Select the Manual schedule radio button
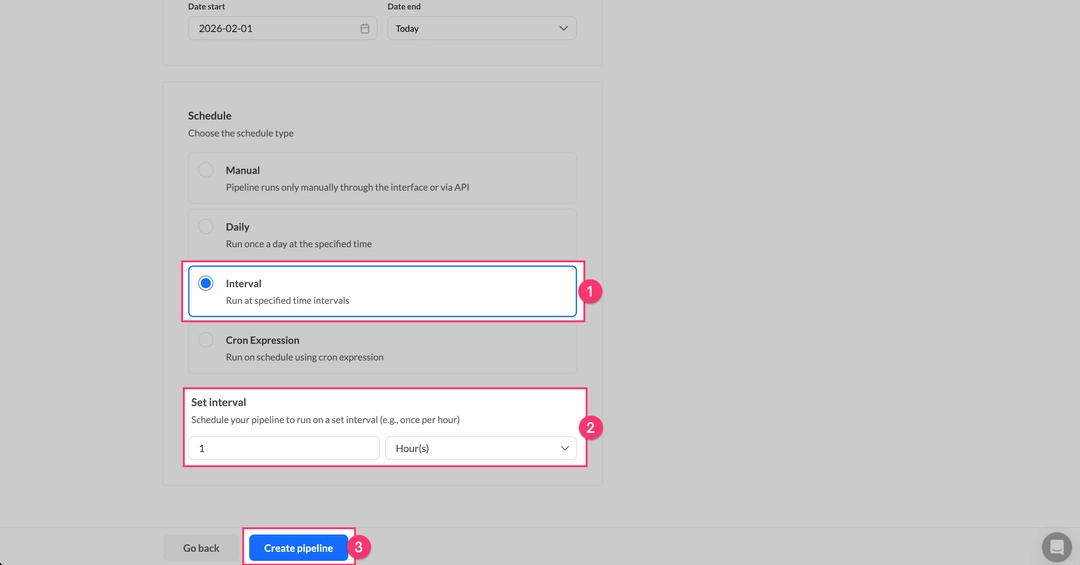The width and height of the screenshot is (1080, 565). [x=206, y=170]
